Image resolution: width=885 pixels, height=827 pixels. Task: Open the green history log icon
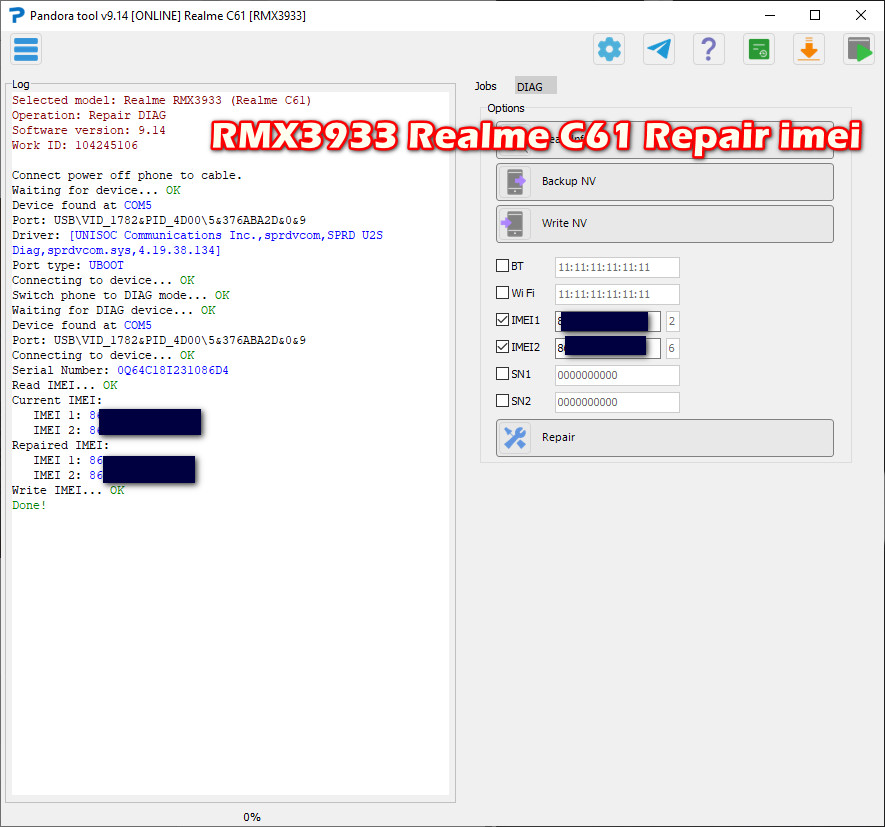point(759,49)
